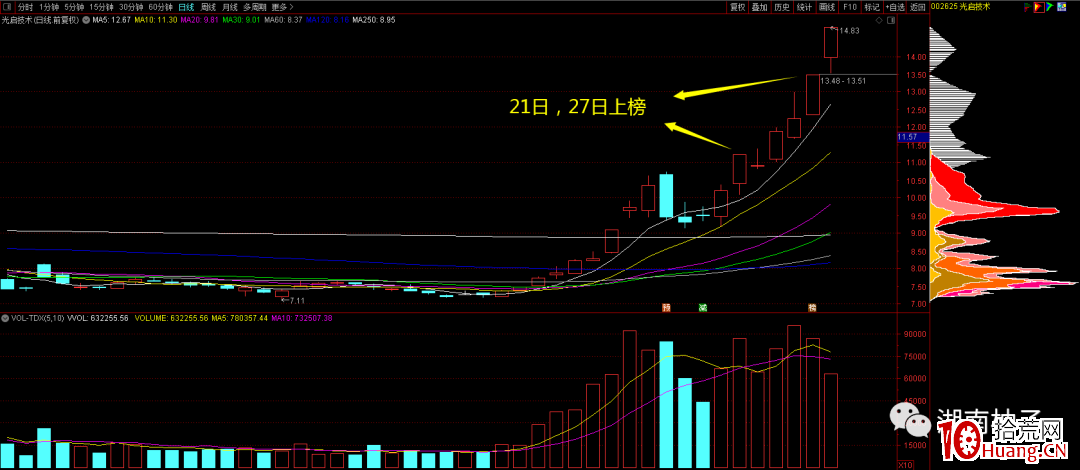Click the 标记 mark button

click(872, 7)
